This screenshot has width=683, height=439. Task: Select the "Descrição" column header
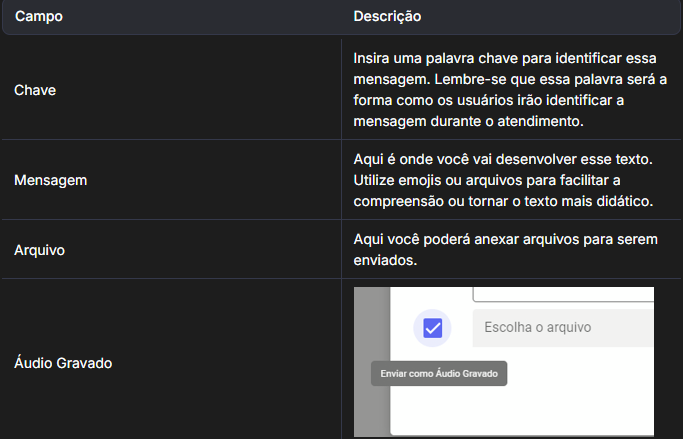387,17
